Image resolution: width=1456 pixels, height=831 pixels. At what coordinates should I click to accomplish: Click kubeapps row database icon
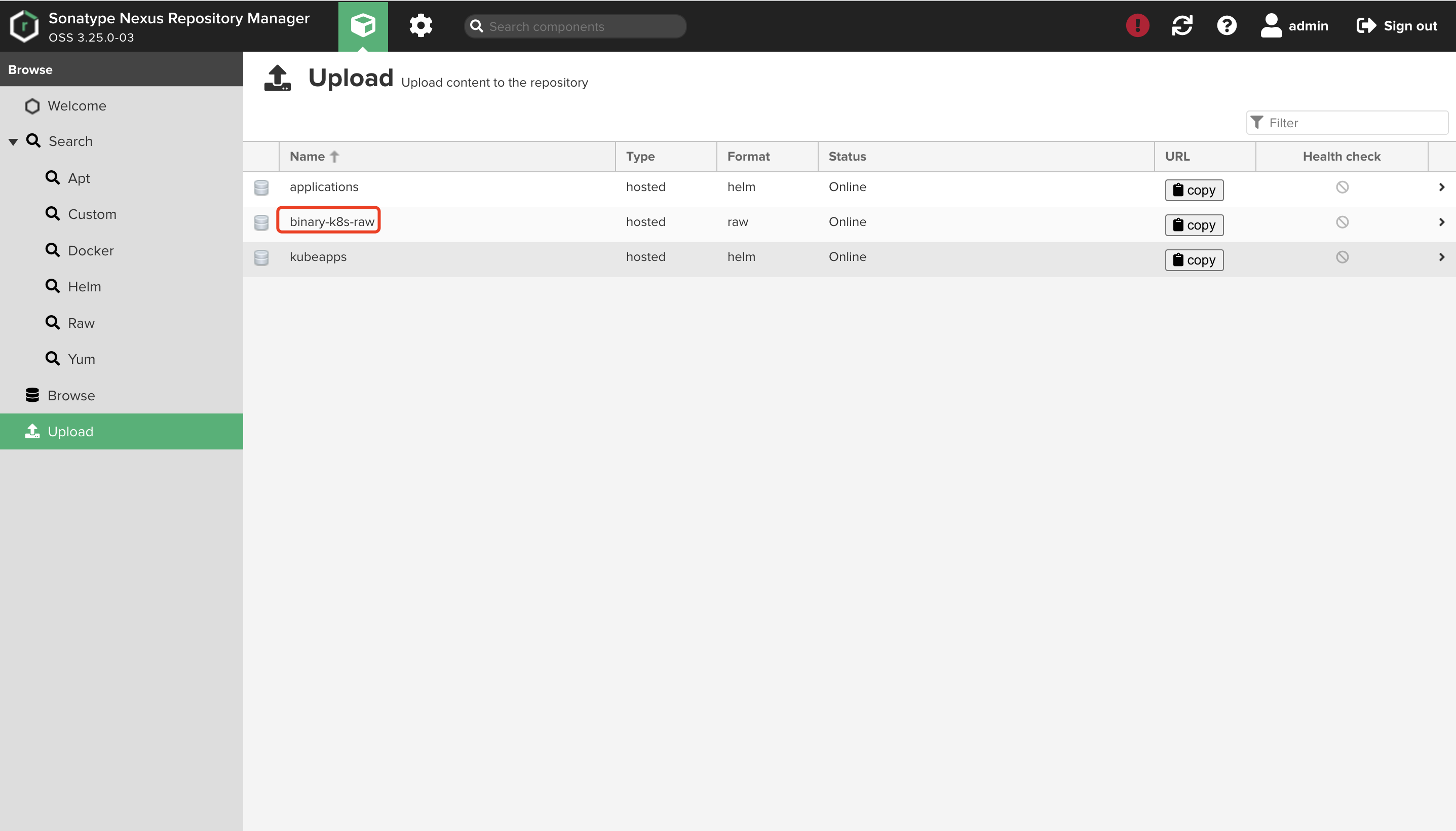(261, 257)
